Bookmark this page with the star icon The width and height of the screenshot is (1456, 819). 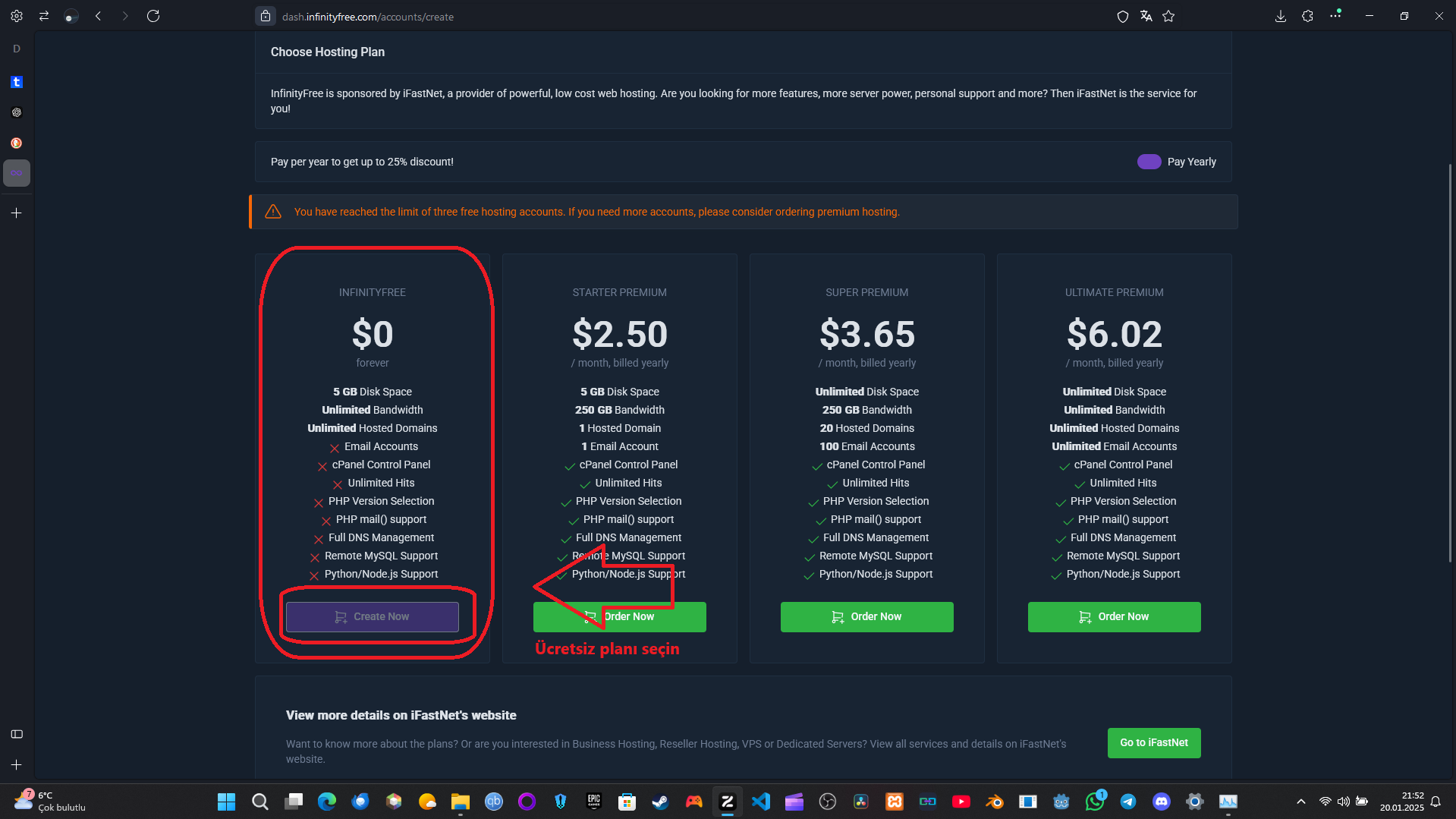(1168, 16)
